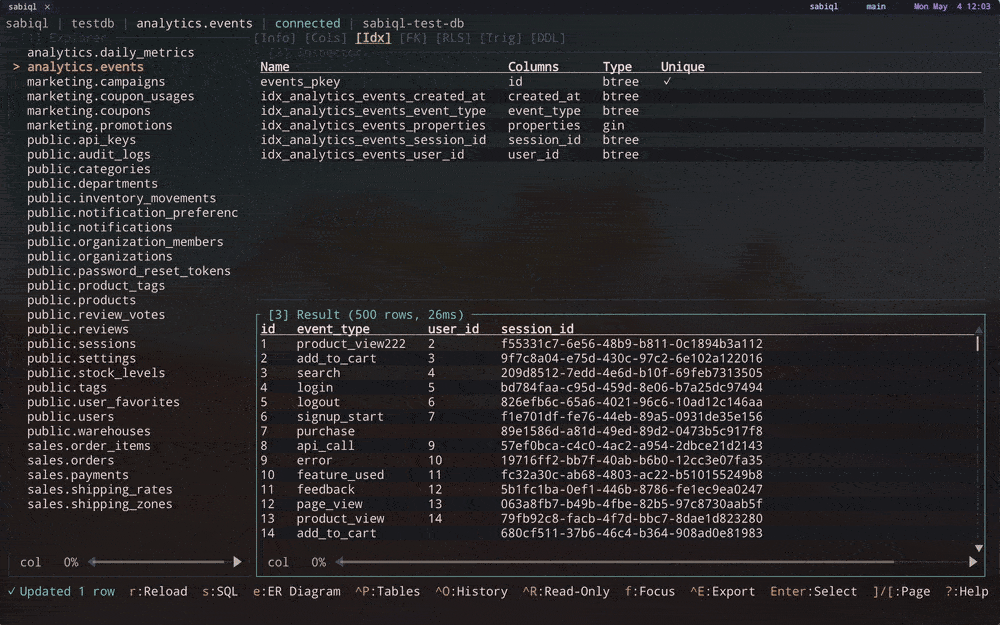Select public.inventory_movements in Explorer
This screenshot has height=625, width=1000.
tap(121, 198)
